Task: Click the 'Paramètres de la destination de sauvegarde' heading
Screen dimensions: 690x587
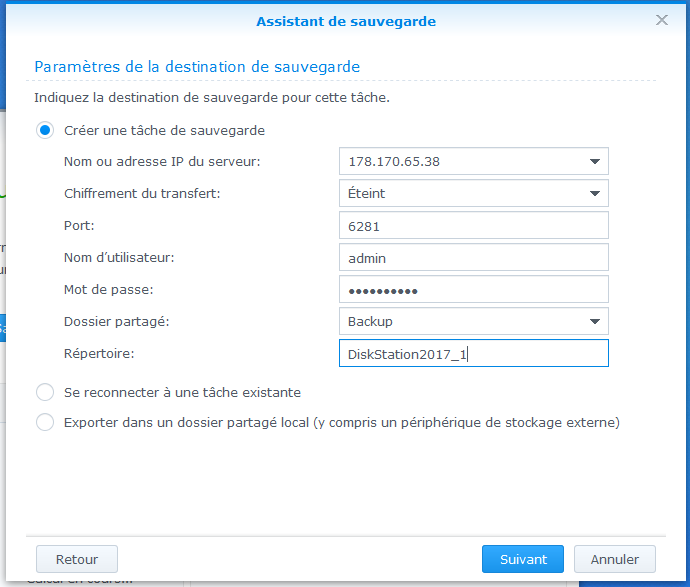Action: point(197,66)
